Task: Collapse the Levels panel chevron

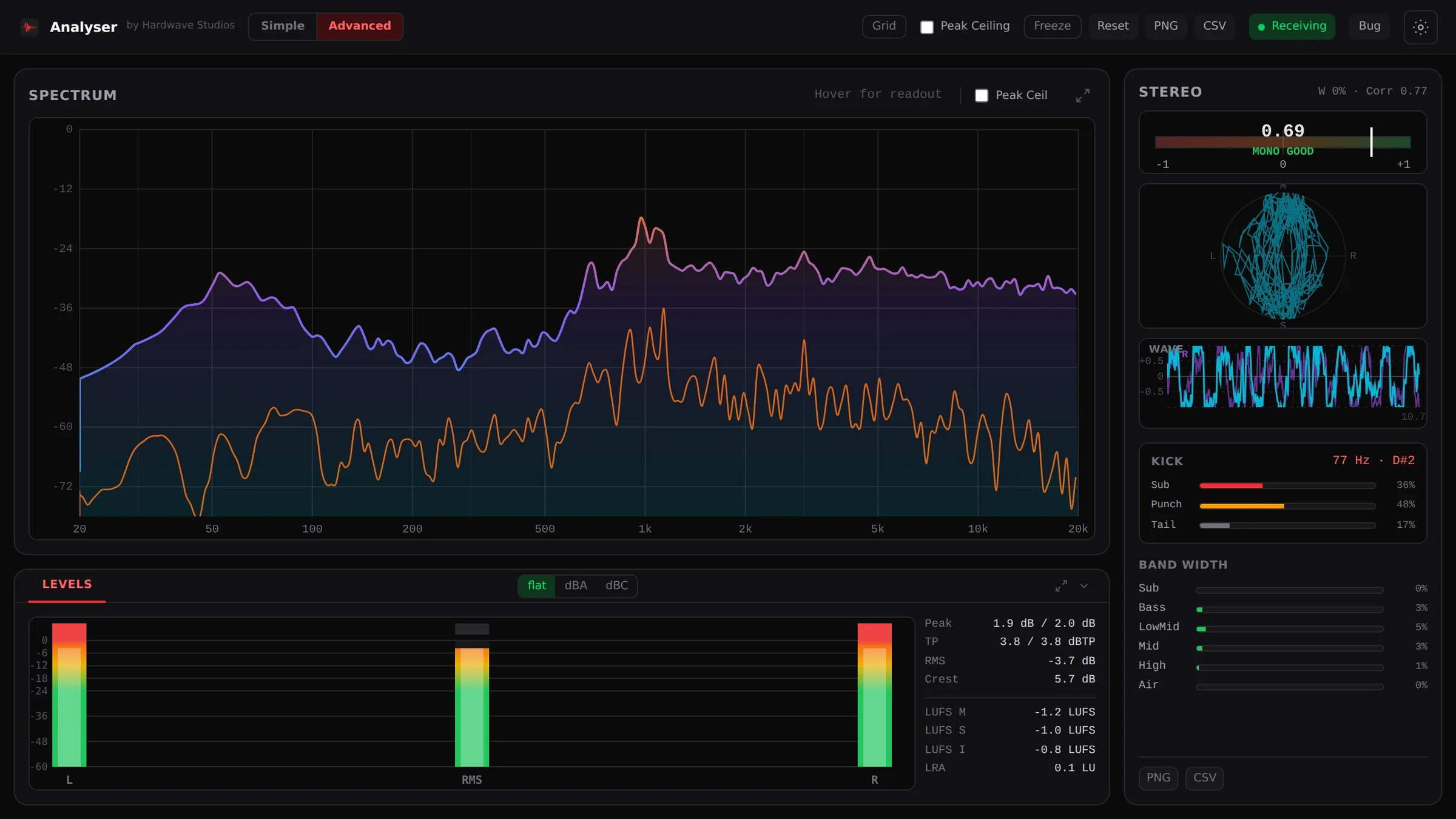Action: point(1084,586)
